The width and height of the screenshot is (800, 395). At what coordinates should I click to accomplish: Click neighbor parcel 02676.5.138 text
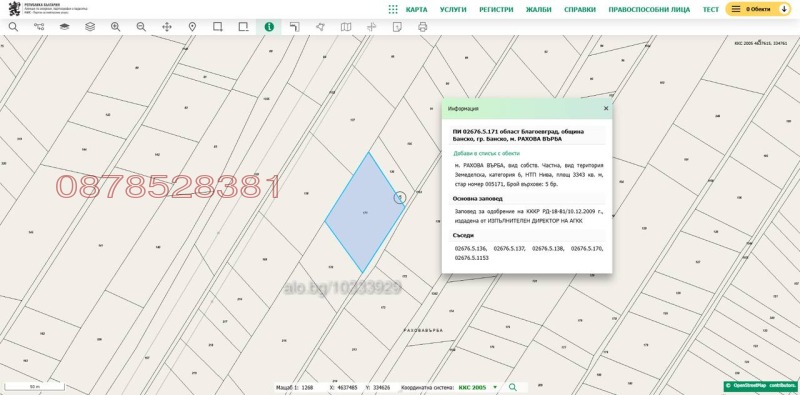[548, 249]
